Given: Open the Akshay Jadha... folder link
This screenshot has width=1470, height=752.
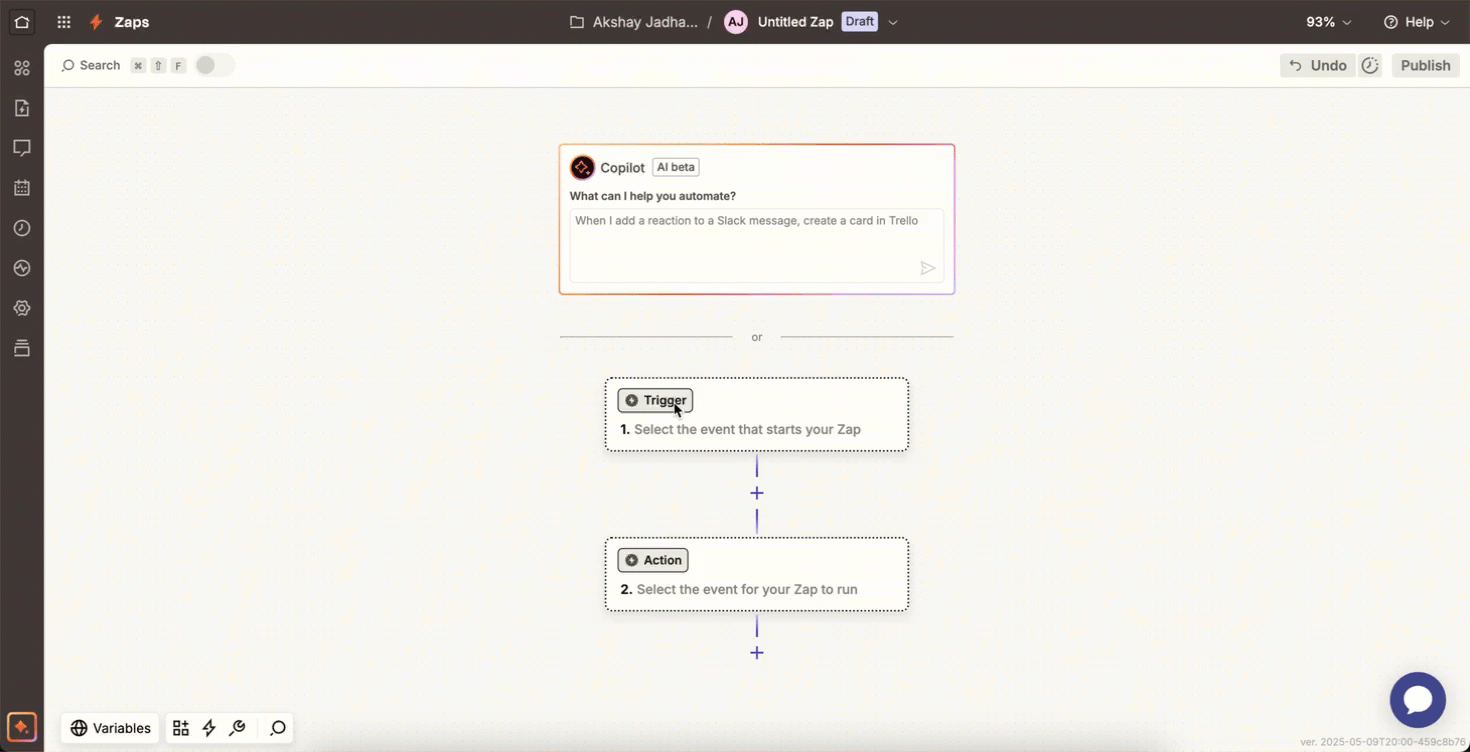Looking at the screenshot, I should pyautogui.click(x=645, y=22).
